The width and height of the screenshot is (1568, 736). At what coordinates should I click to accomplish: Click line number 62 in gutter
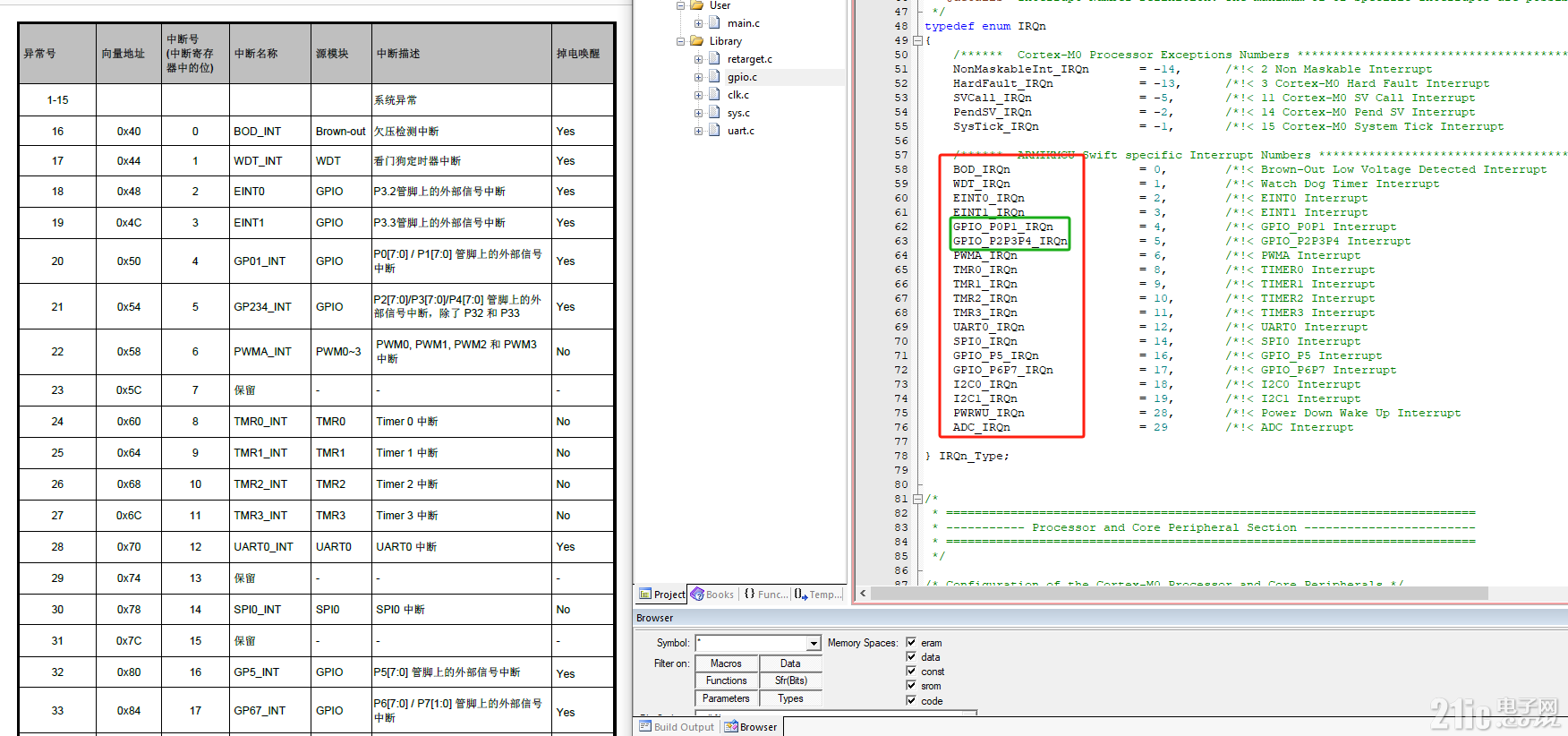900,227
